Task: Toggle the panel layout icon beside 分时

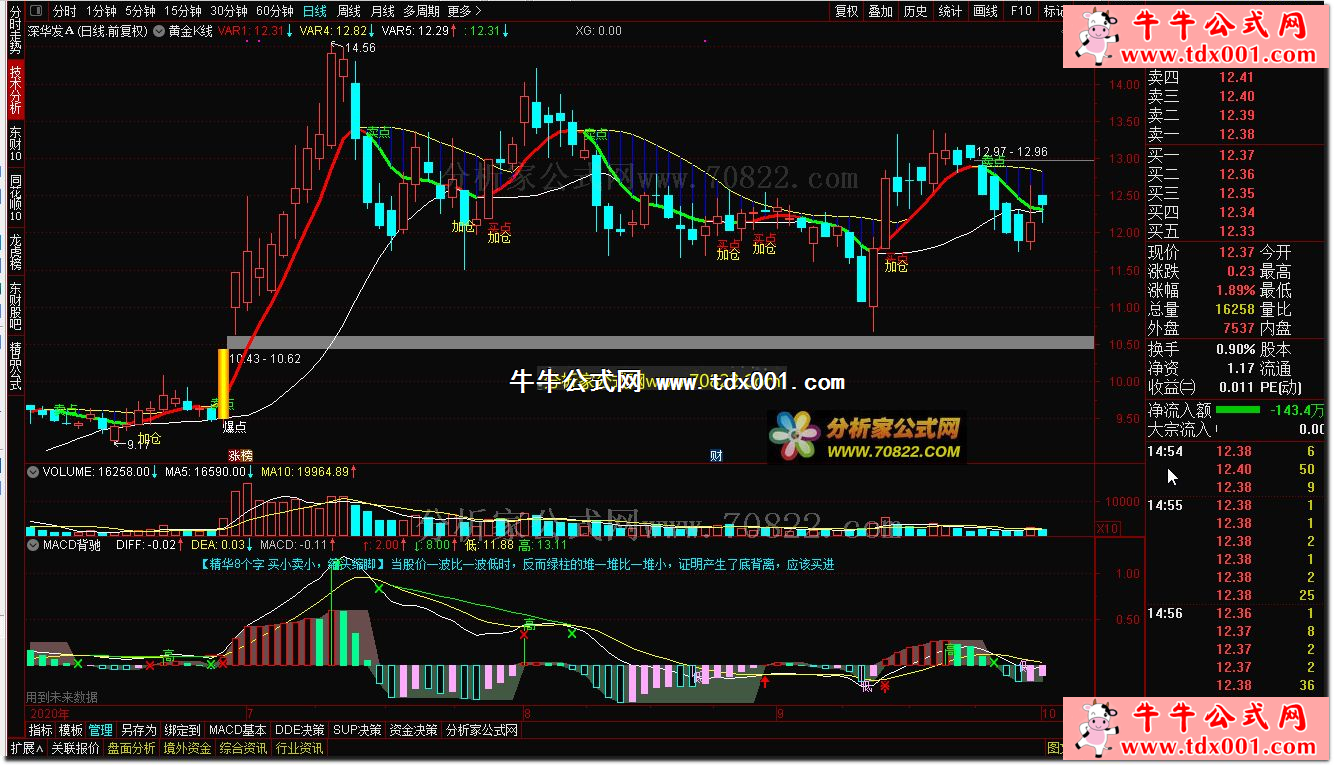Action: tap(35, 11)
